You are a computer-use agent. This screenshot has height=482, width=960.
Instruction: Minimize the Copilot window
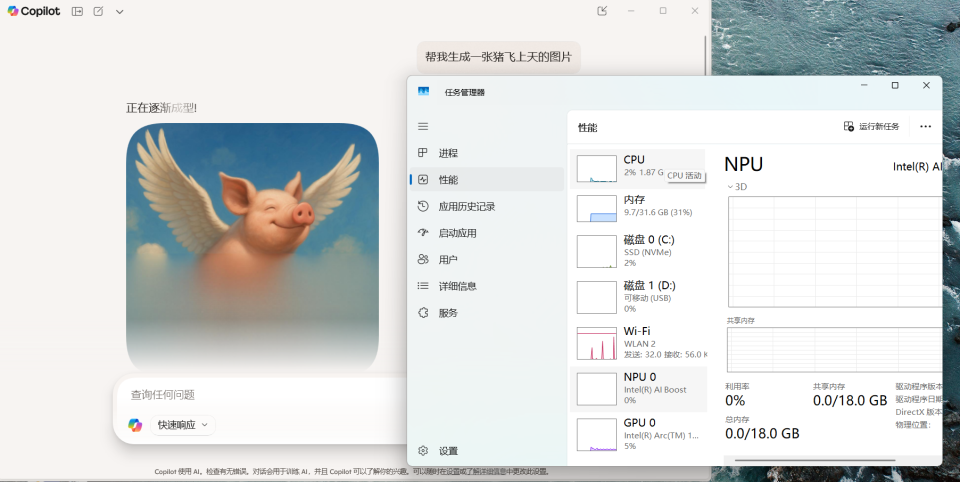pos(631,11)
